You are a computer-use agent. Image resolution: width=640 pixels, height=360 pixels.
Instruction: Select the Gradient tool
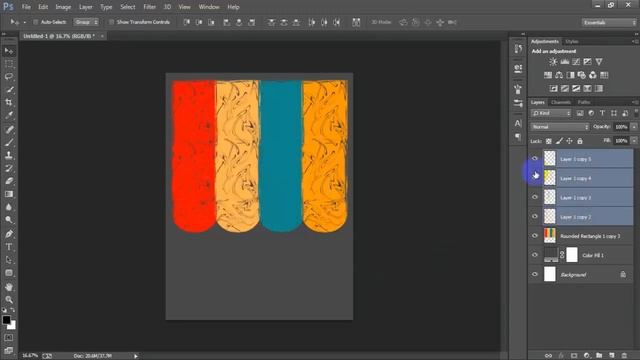9,194
